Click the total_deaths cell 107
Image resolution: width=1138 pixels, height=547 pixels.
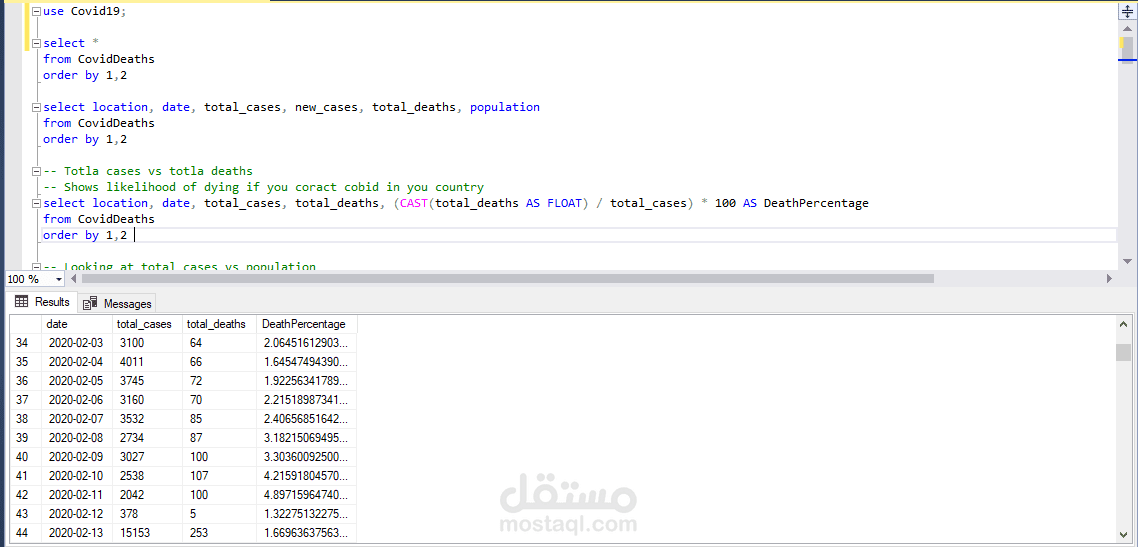click(x=219, y=476)
